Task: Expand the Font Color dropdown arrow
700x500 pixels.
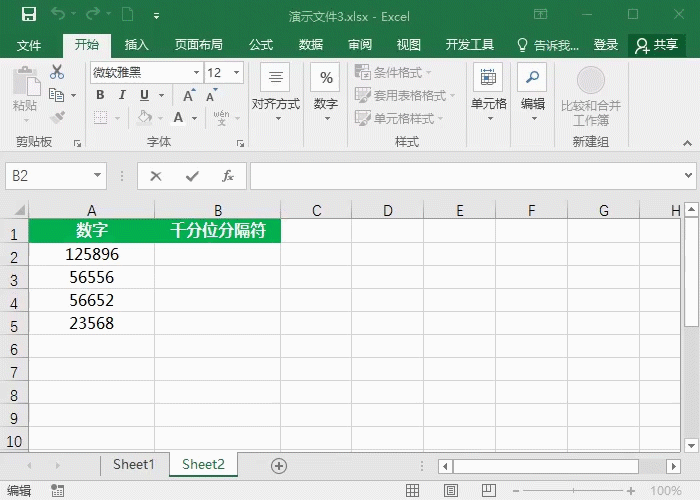Action: 195,118
